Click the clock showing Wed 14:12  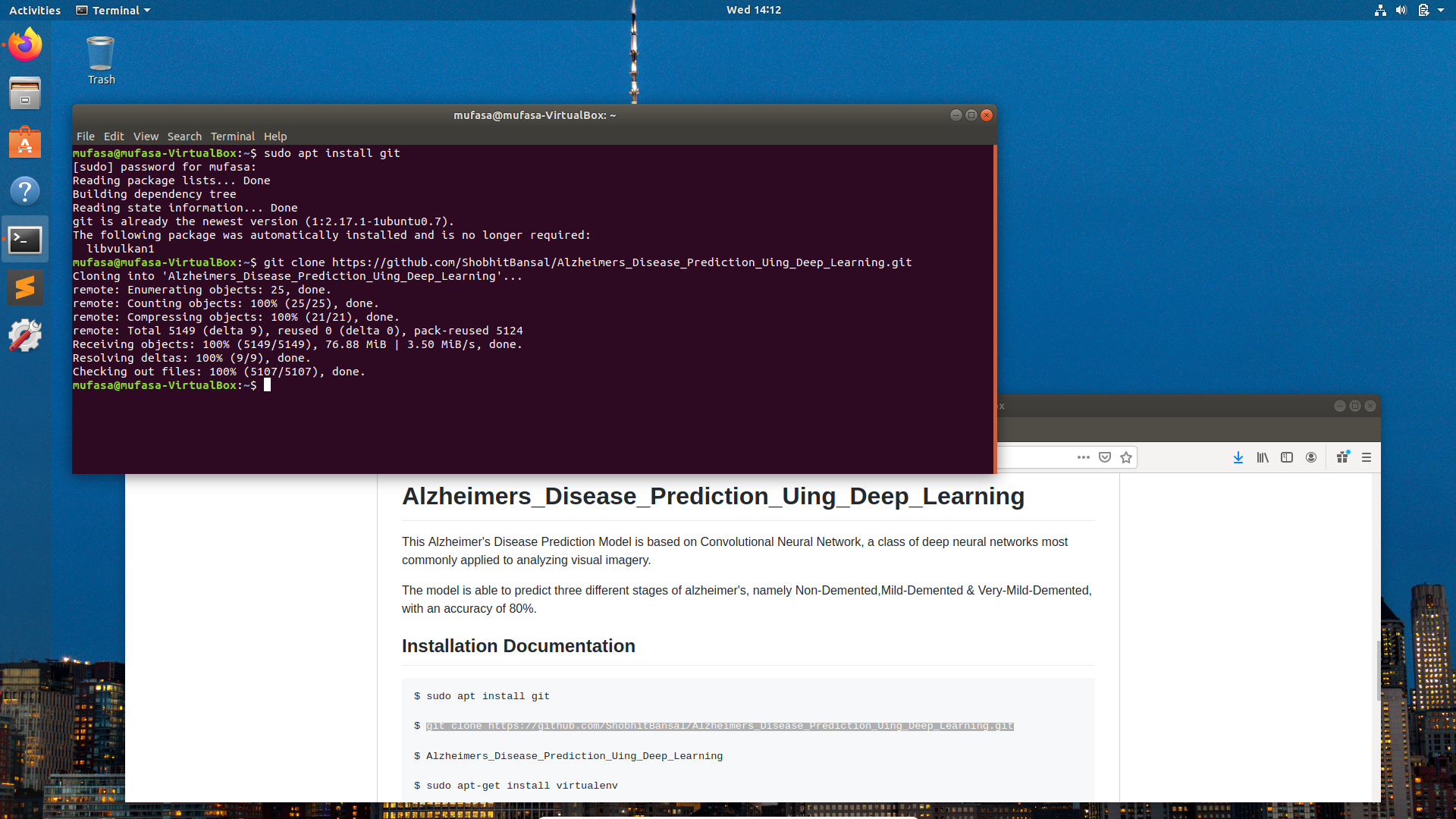[x=753, y=10]
